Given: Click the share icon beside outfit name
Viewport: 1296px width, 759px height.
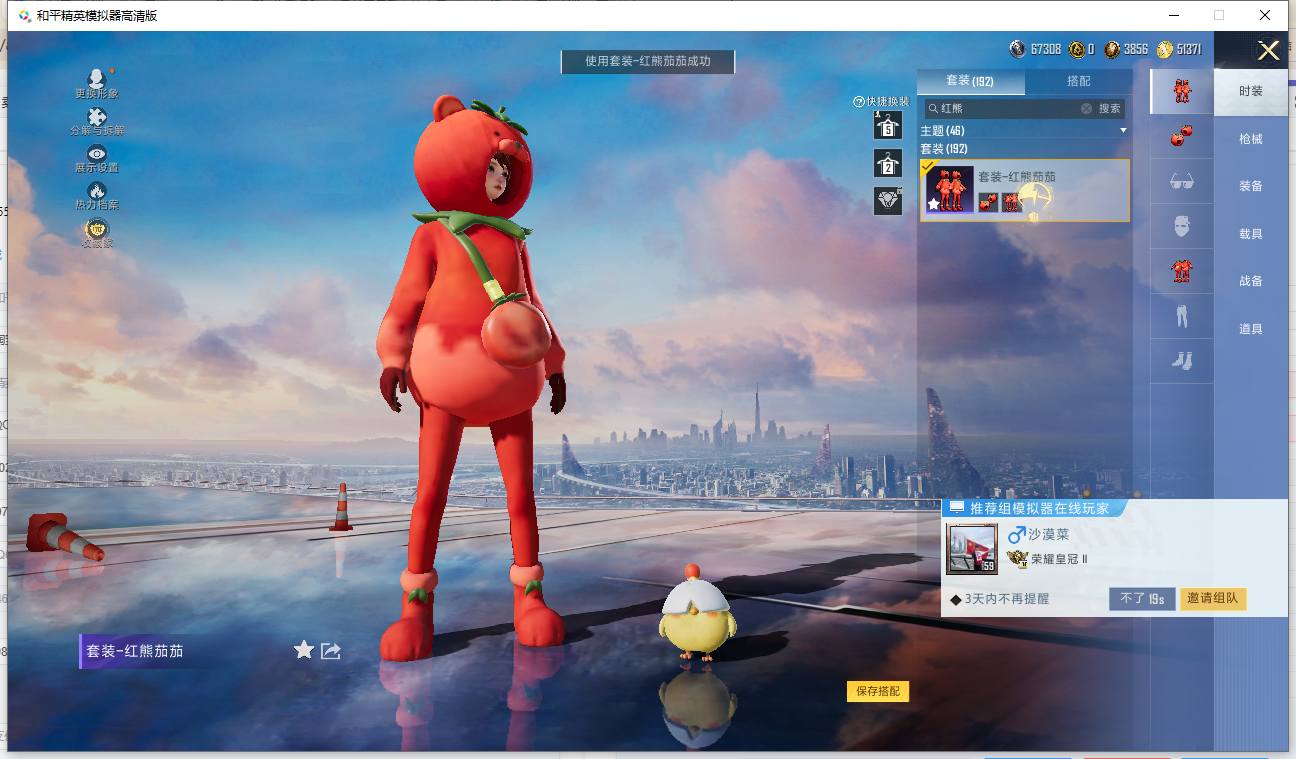Looking at the screenshot, I should pos(331,651).
